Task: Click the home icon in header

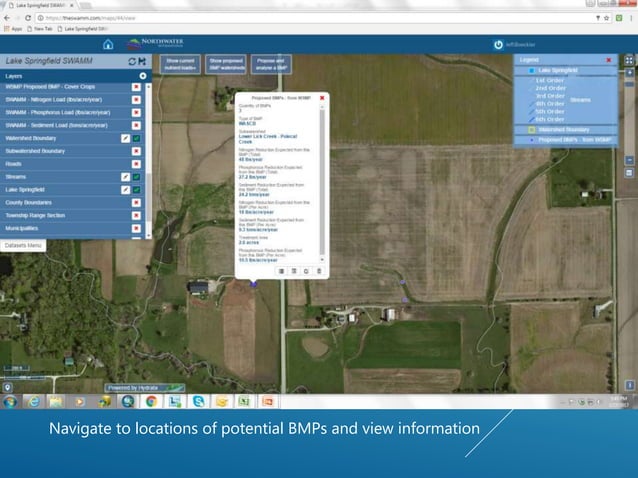Action: coord(108,45)
